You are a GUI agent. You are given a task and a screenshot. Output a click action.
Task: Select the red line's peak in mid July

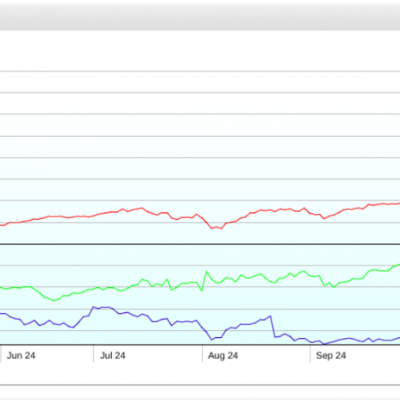point(142,208)
